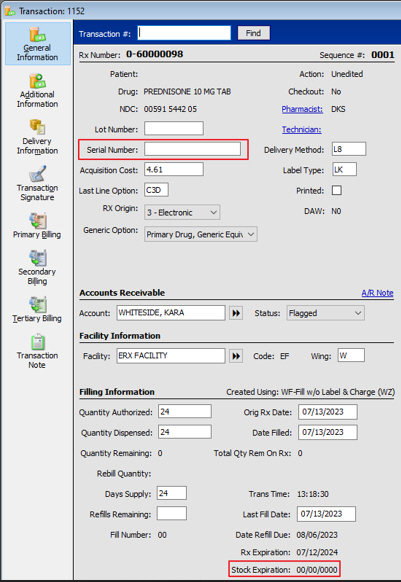Focus the Serial Number field

192,149
